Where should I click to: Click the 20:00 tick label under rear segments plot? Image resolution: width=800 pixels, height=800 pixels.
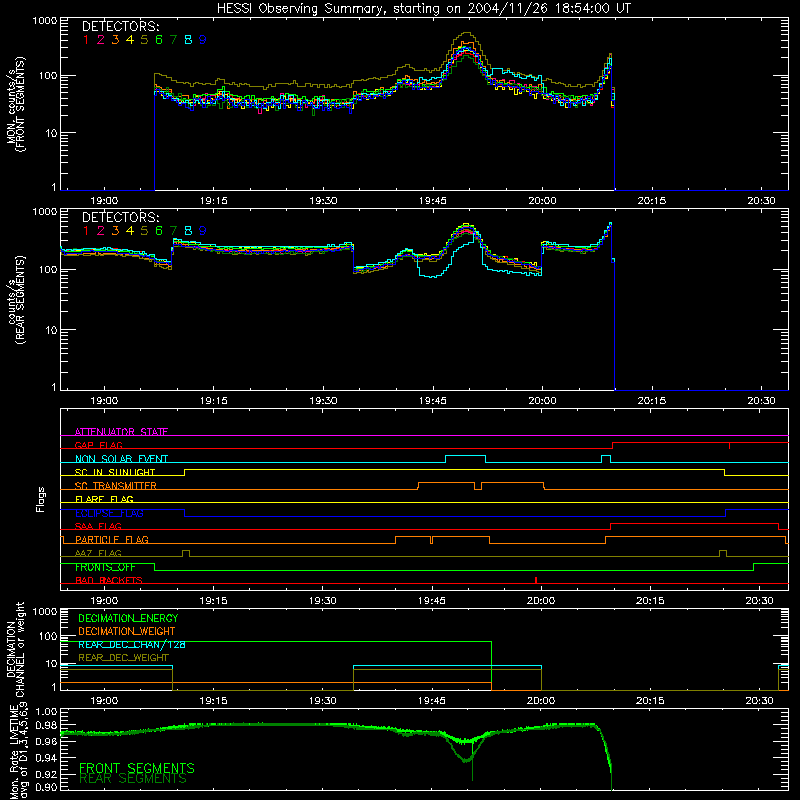(542, 401)
